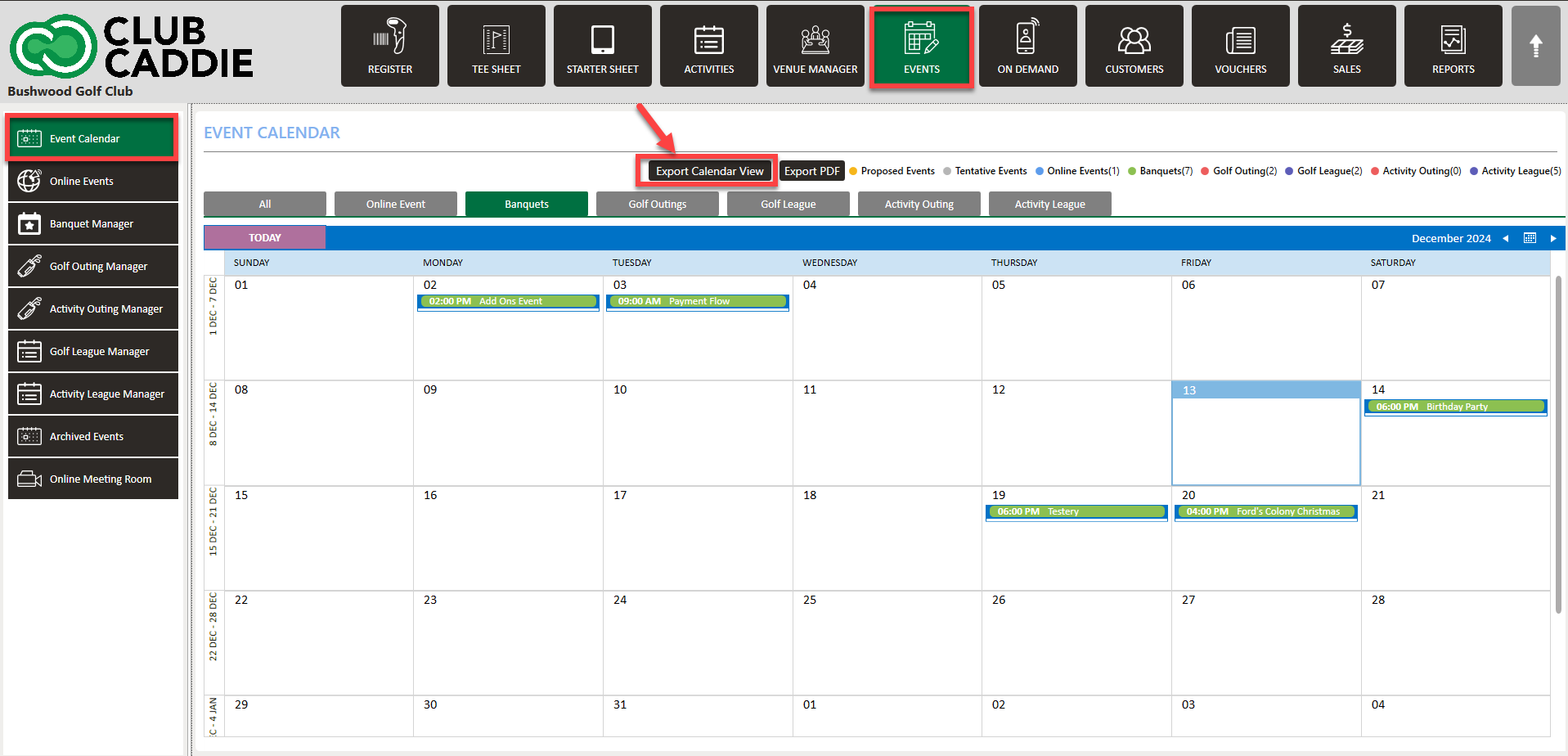Screen dimensions: 1568x756
Task: Open Online Events in sidebar
Action: [93, 181]
